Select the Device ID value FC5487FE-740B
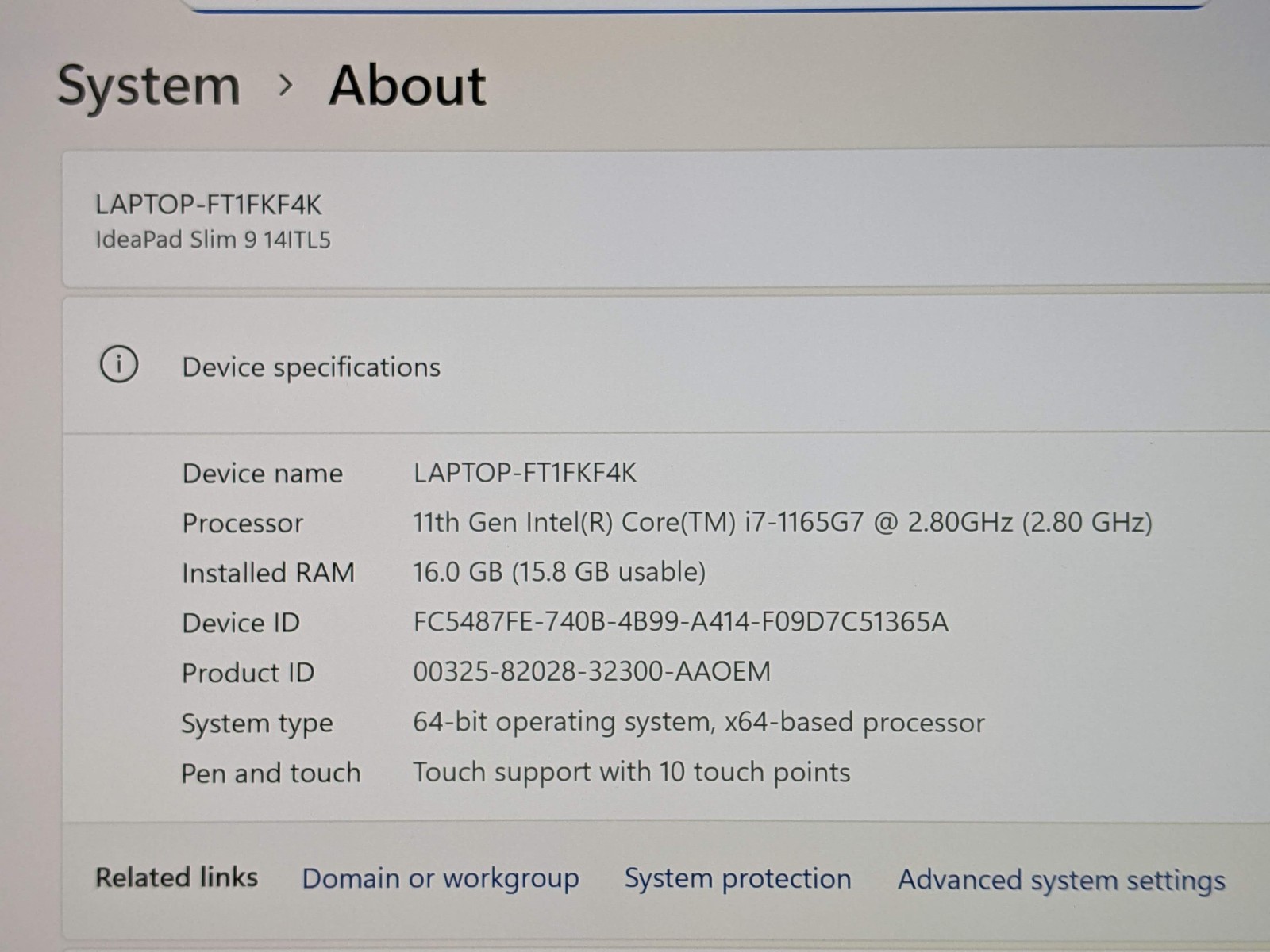1270x952 pixels. pyautogui.click(x=680, y=621)
